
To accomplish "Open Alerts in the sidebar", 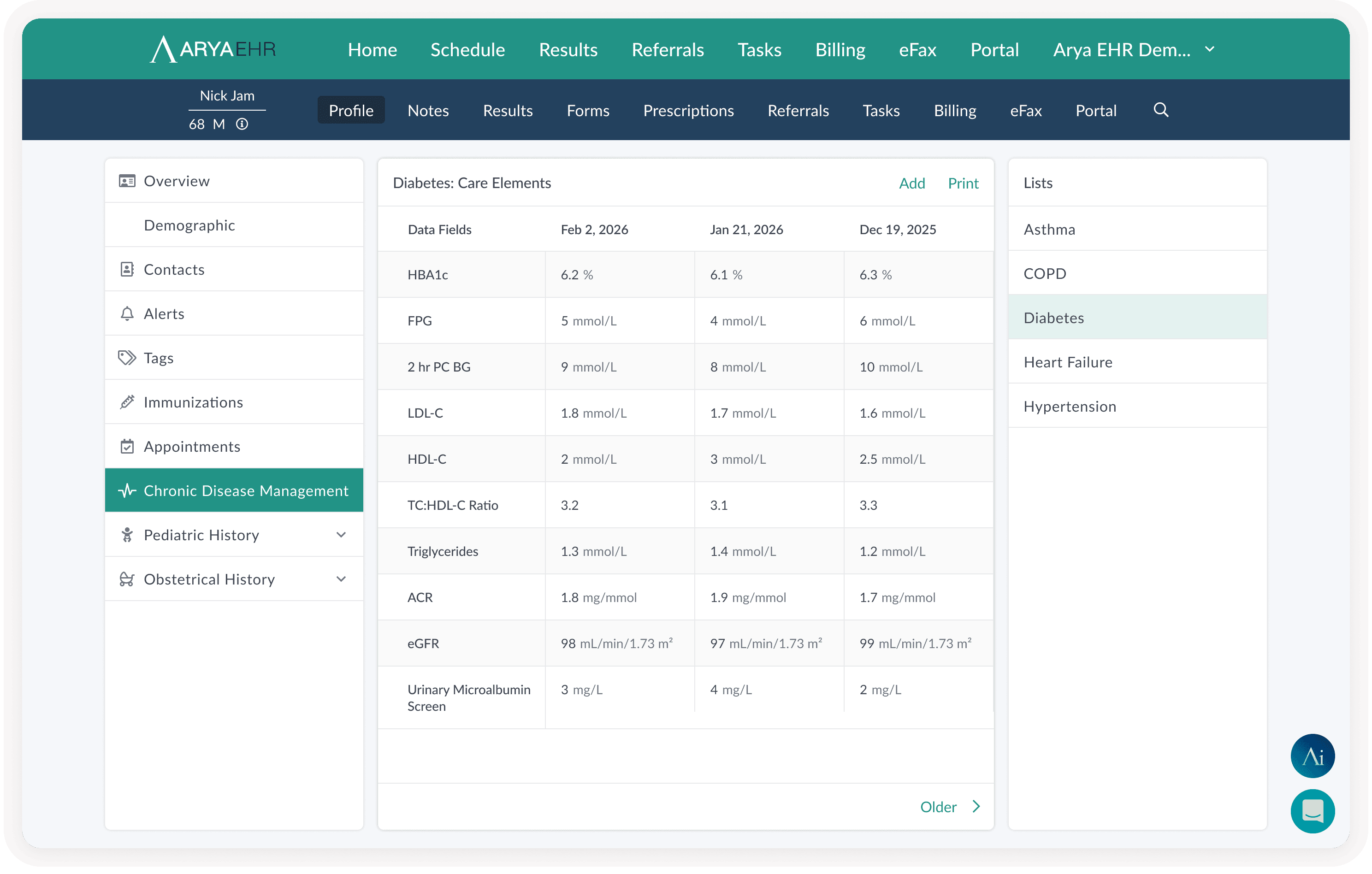I will (x=234, y=313).
